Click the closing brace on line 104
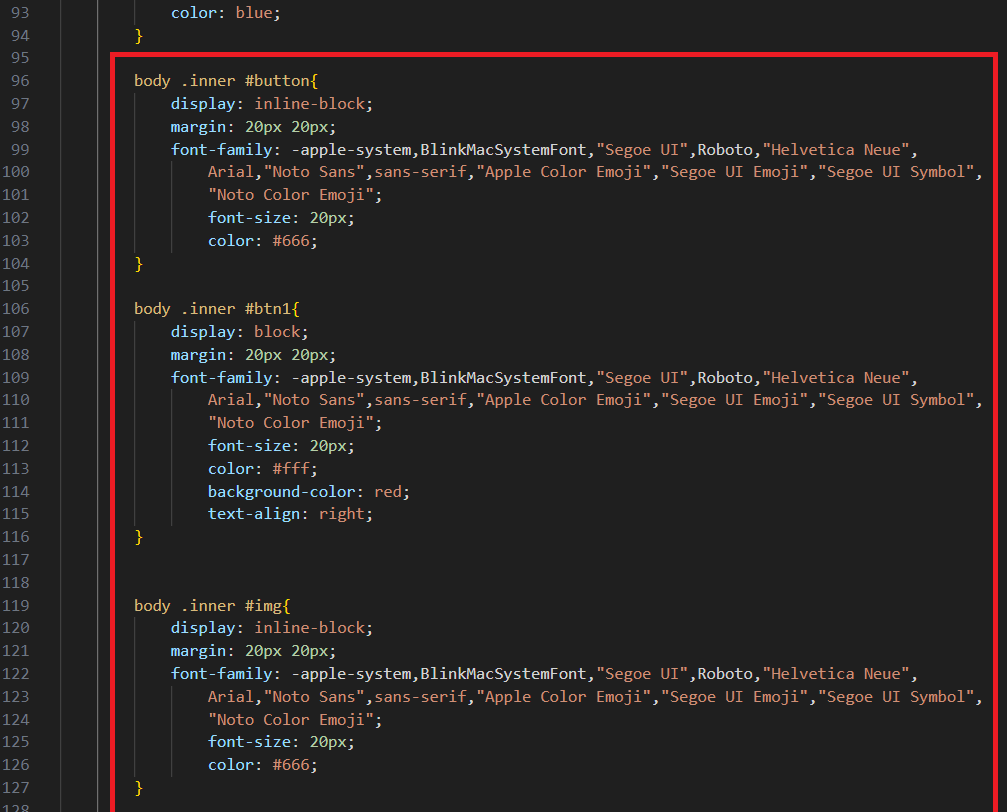This screenshot has width=1007, height=812. pos(139,264)
